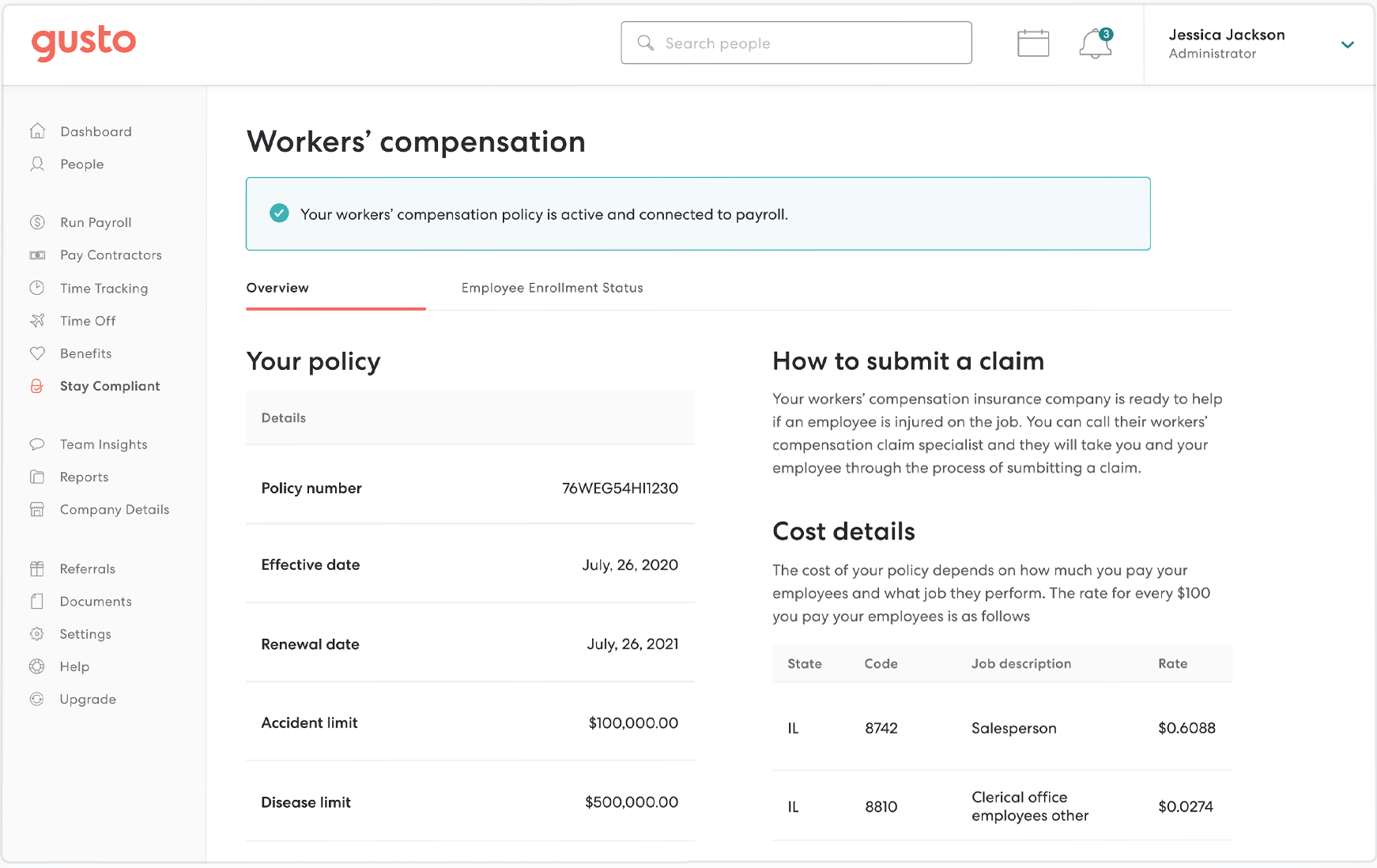Open Stay Compliant in sidebar
Viewport: 1377px width, 868px height.
[x=110, y=386]
